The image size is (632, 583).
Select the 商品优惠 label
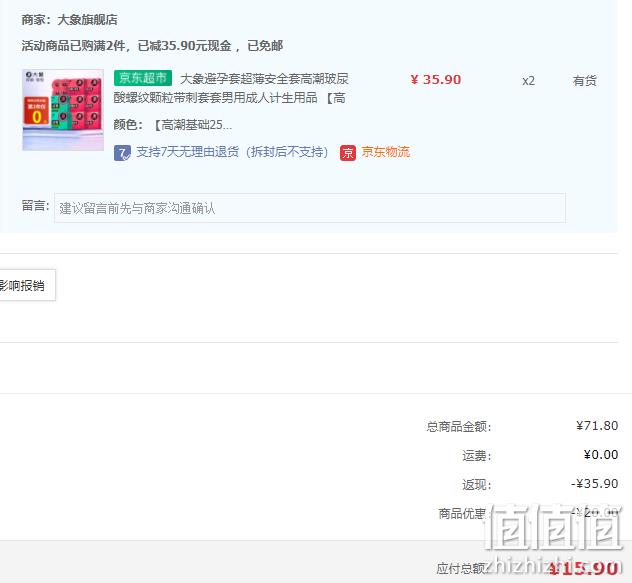tap(462, 514)
